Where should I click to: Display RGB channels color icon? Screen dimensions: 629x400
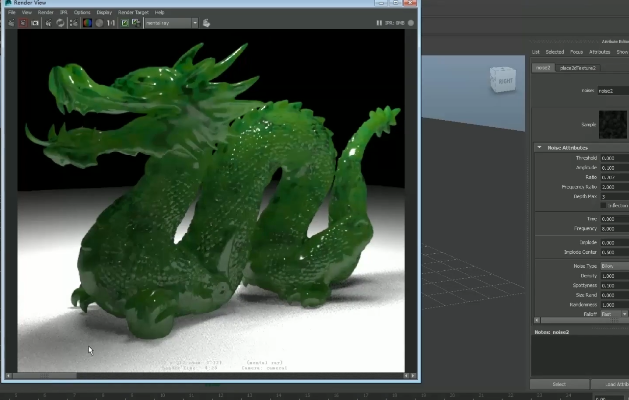click(x=87, y=22)
